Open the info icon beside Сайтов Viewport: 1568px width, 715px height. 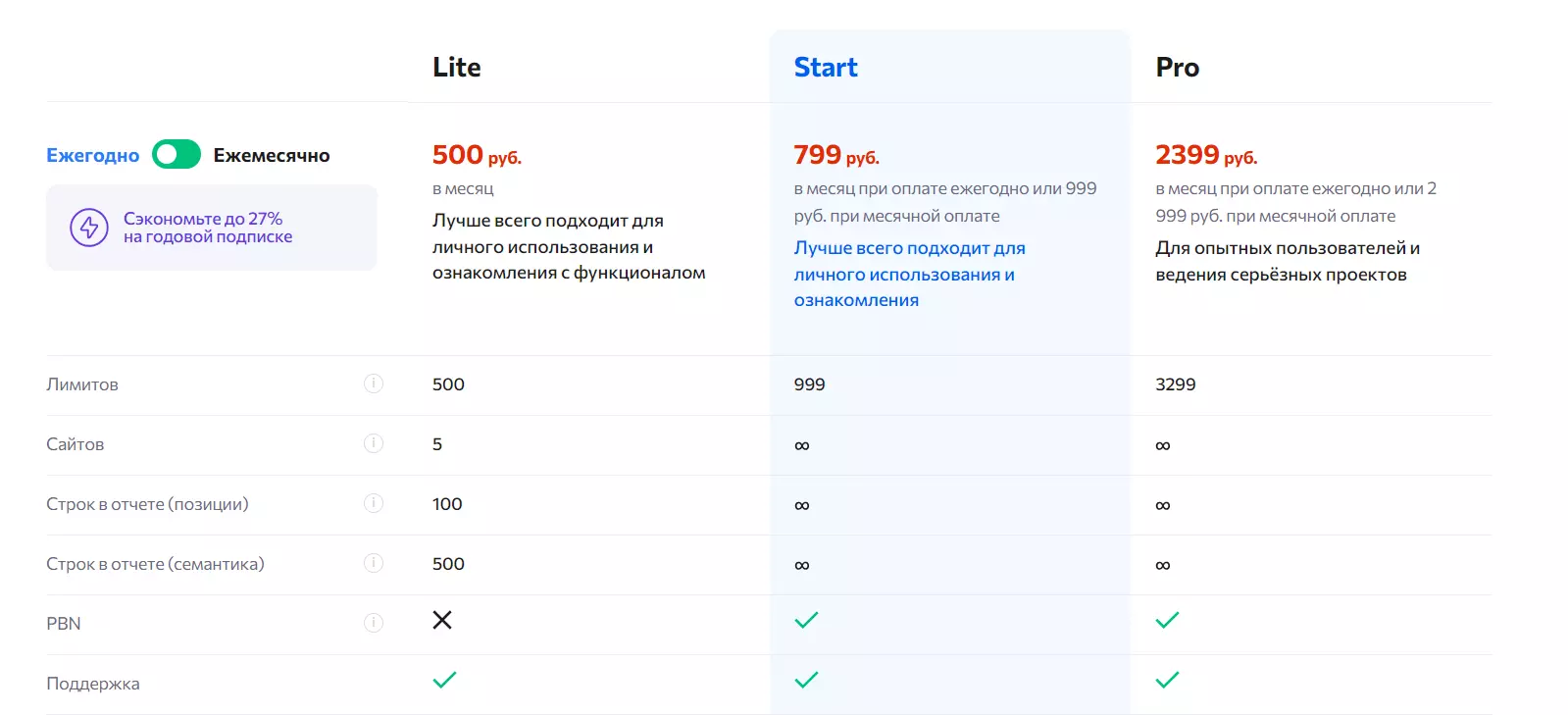pyautogui.click(x=374, y=443)
